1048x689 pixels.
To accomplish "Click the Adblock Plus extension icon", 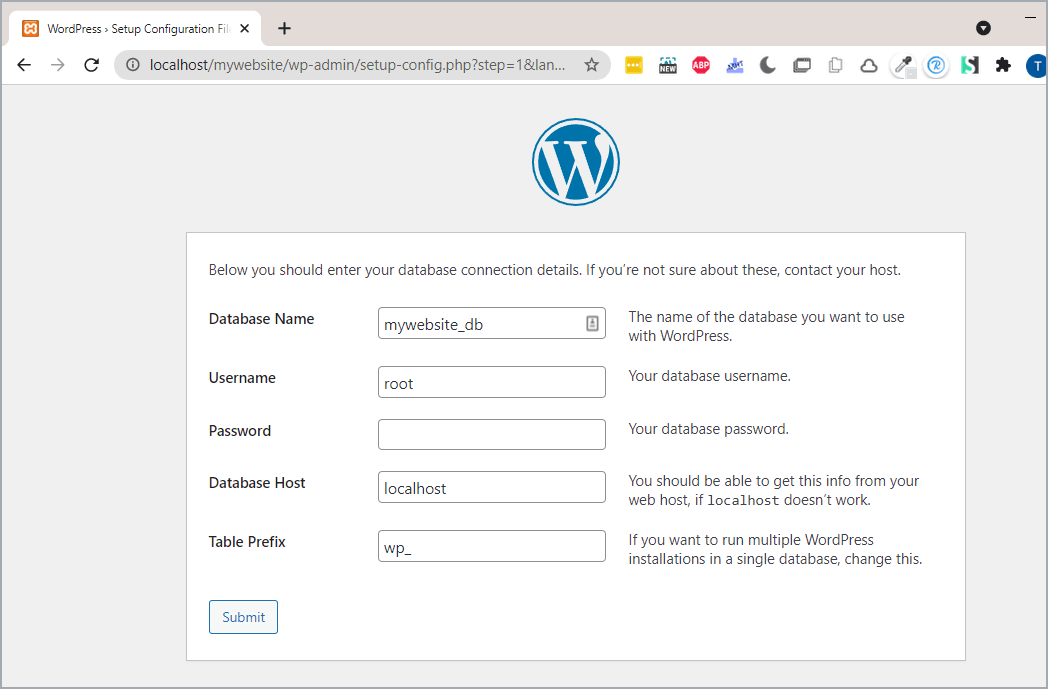I will [701, 65].
